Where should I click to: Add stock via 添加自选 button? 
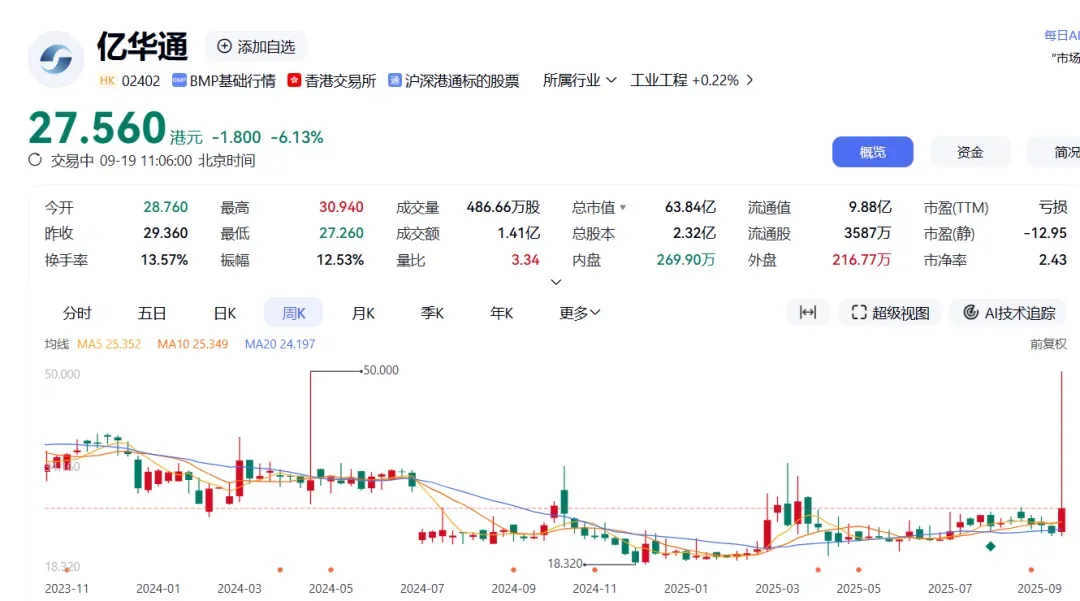click(x=256, y=47)
